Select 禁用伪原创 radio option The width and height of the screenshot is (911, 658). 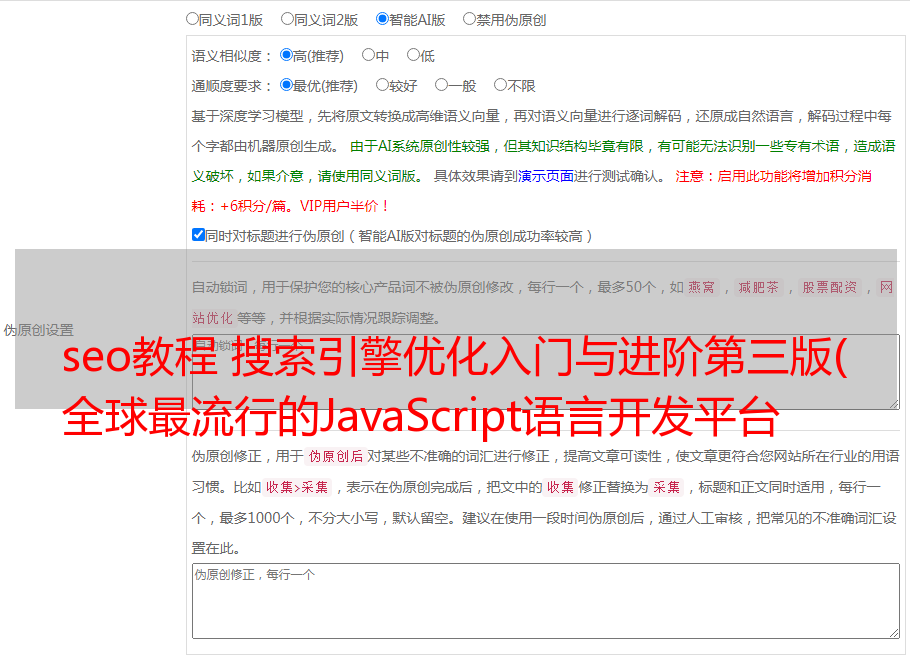point(469,19)
